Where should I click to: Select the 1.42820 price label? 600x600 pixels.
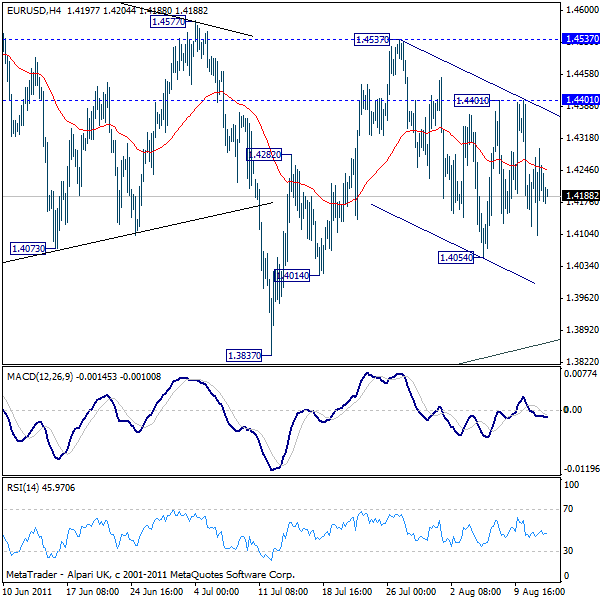265,155
